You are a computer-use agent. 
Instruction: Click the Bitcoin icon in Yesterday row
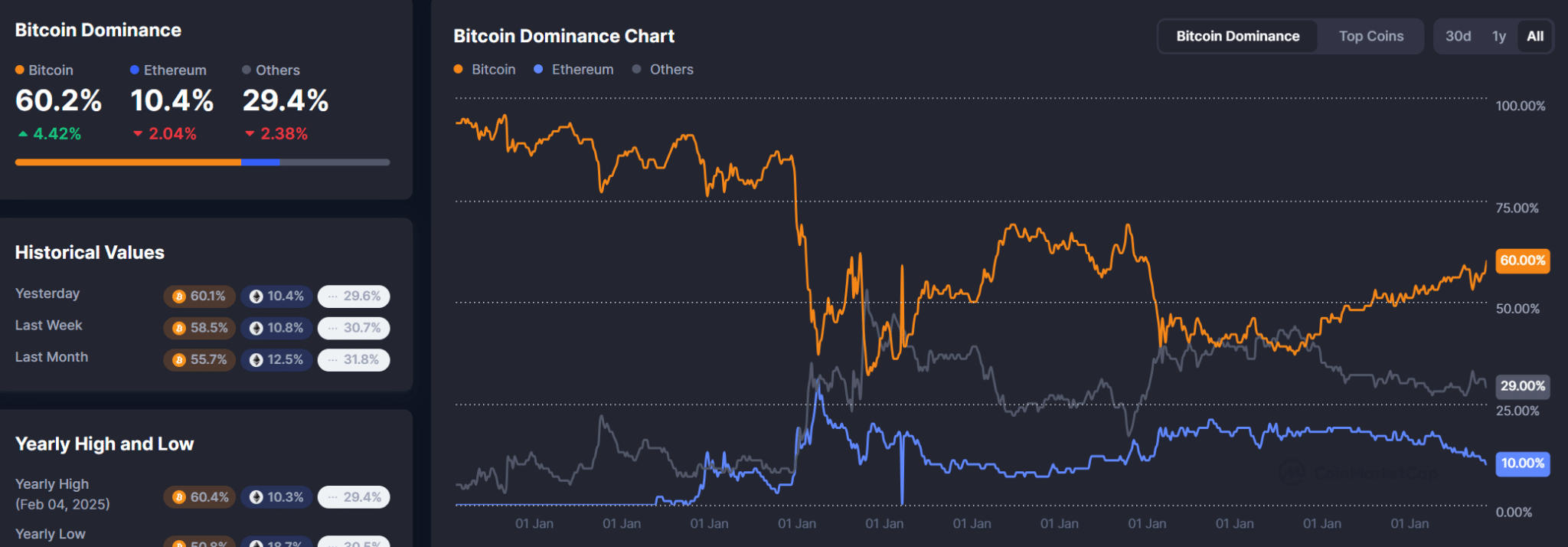pos(179,296)
